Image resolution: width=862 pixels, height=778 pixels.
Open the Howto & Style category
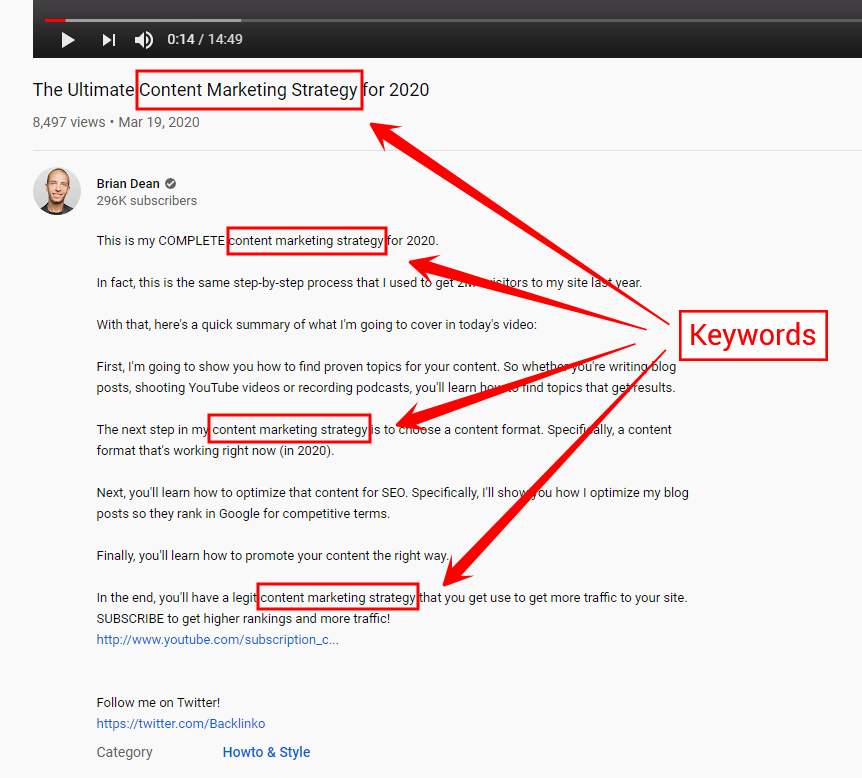click(266, 752)
